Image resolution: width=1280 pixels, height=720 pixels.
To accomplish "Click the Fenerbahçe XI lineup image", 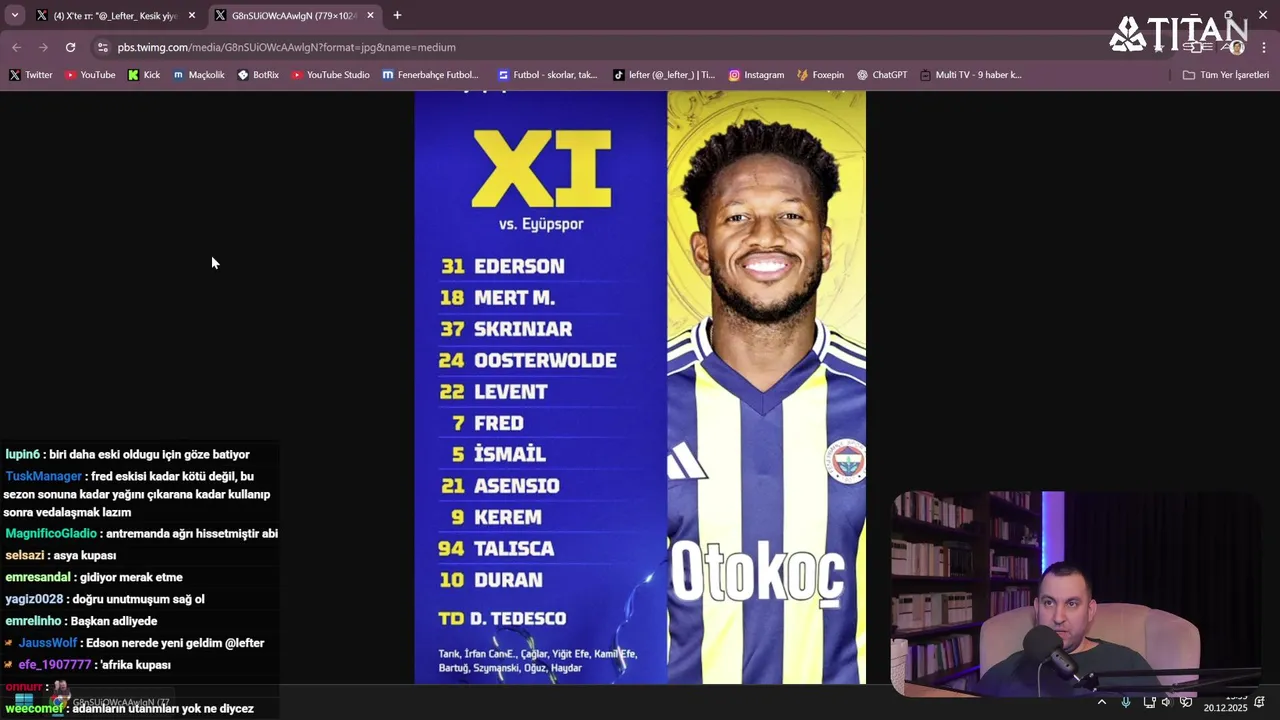I will point(640,388).
